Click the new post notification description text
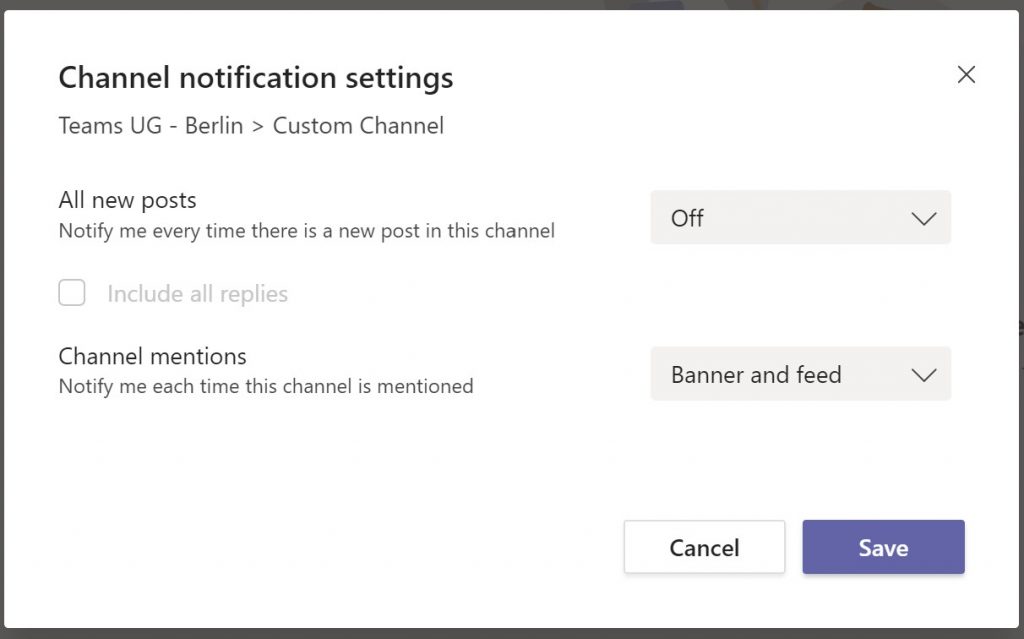The image size is (1024, 639). coord(306,231)
